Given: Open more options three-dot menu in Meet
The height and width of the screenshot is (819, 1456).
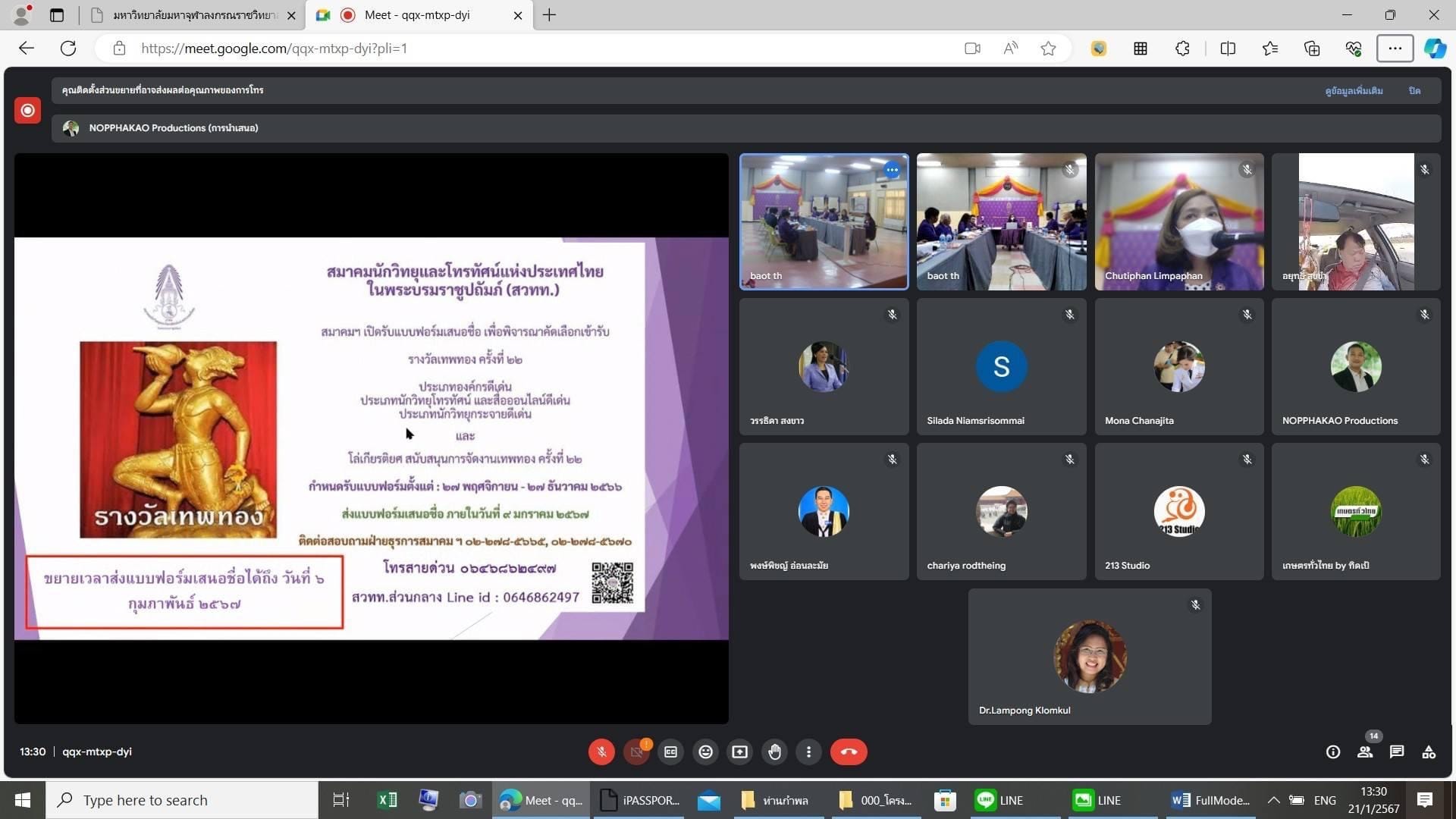Looking at the screenshot, I should [808, 752].
